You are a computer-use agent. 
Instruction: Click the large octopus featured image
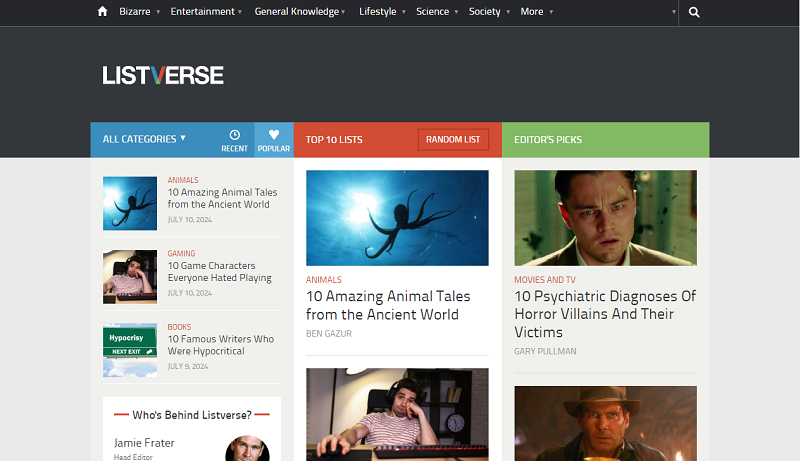(397, 217)
